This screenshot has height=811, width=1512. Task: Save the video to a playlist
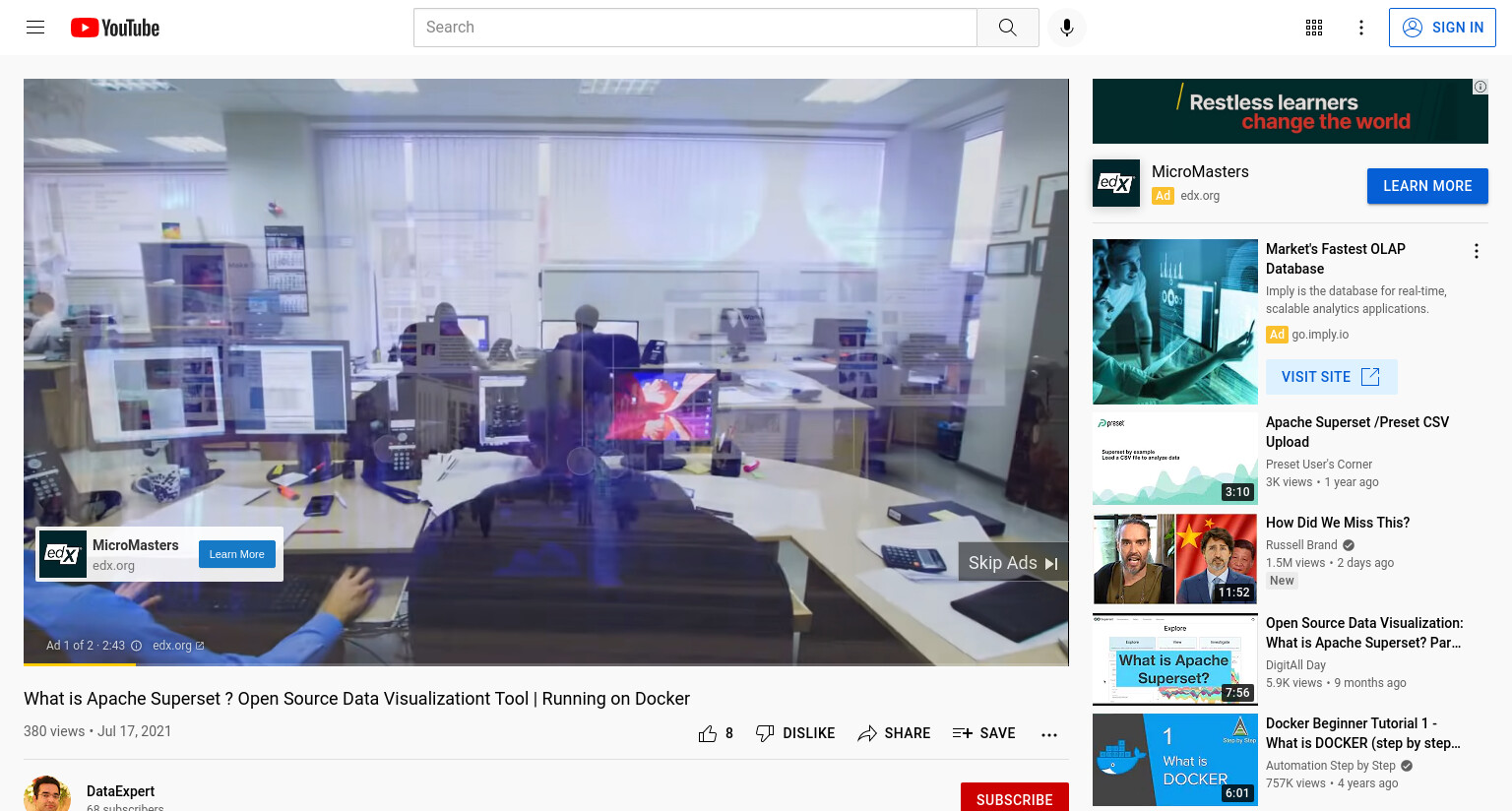click(983, 733)
